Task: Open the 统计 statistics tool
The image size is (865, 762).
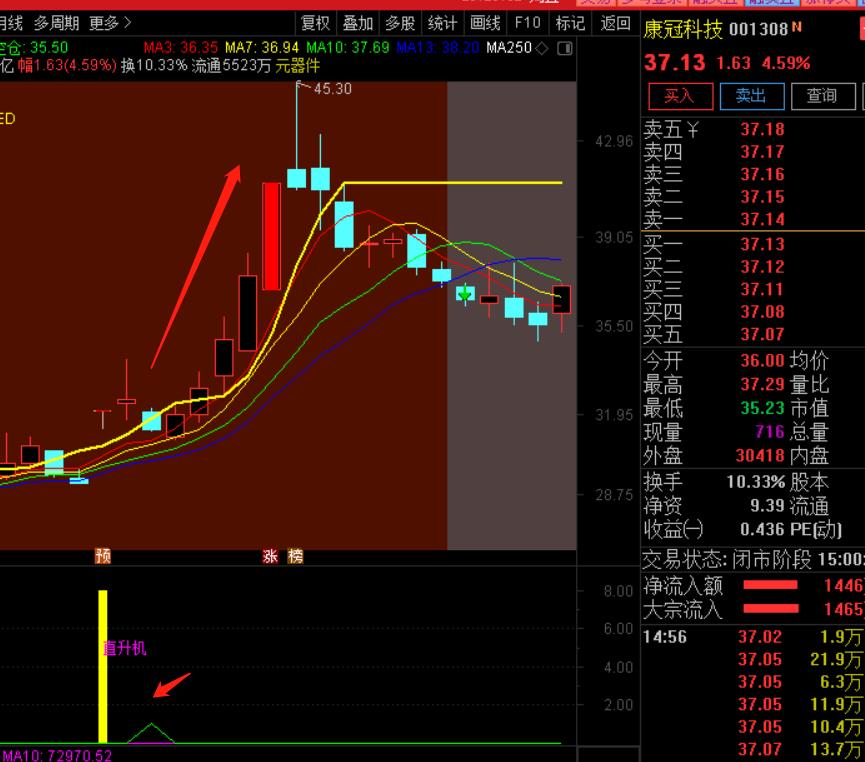Action: click(x=442, y=23)
